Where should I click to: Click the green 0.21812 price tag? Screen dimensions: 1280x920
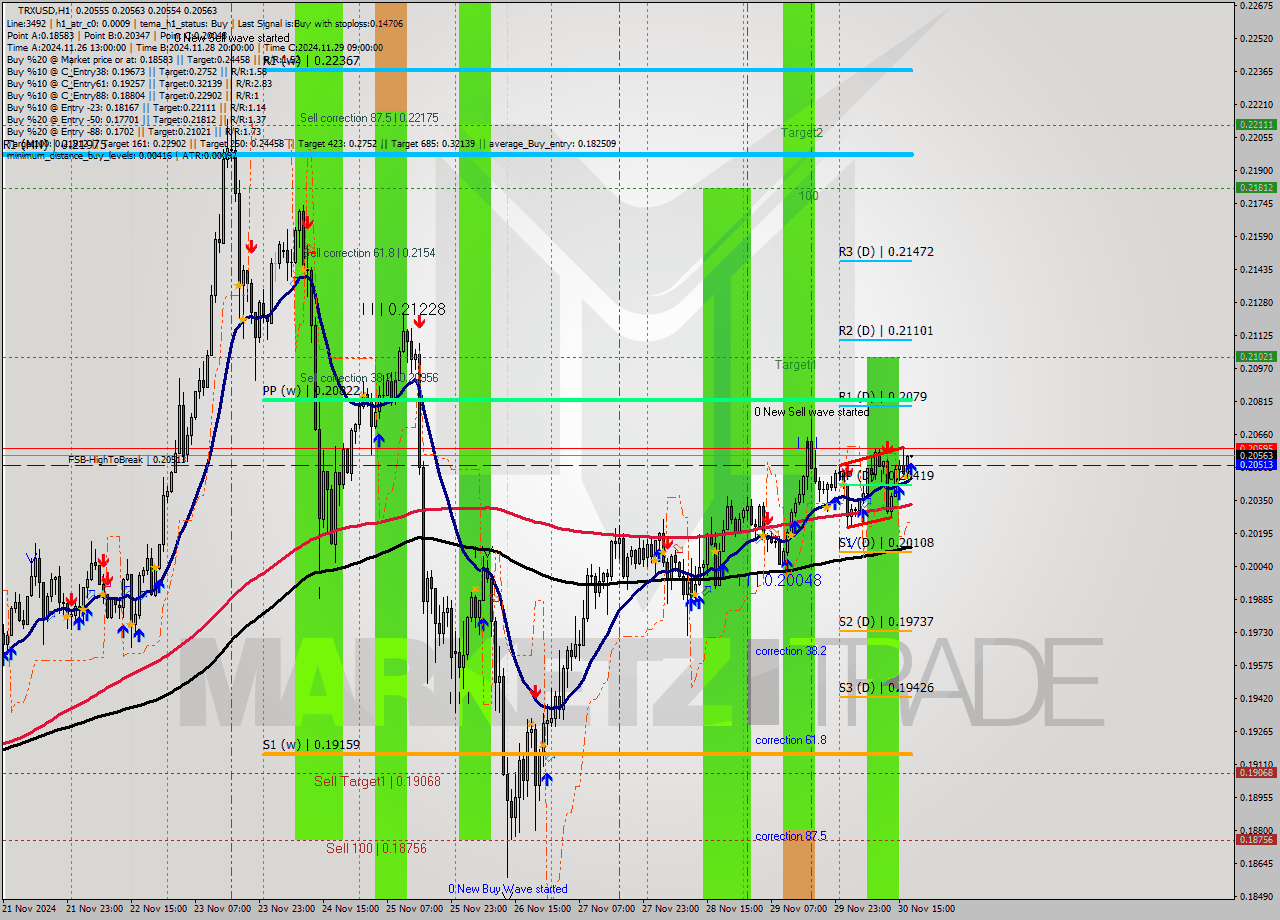click(x=1256, y=187)
